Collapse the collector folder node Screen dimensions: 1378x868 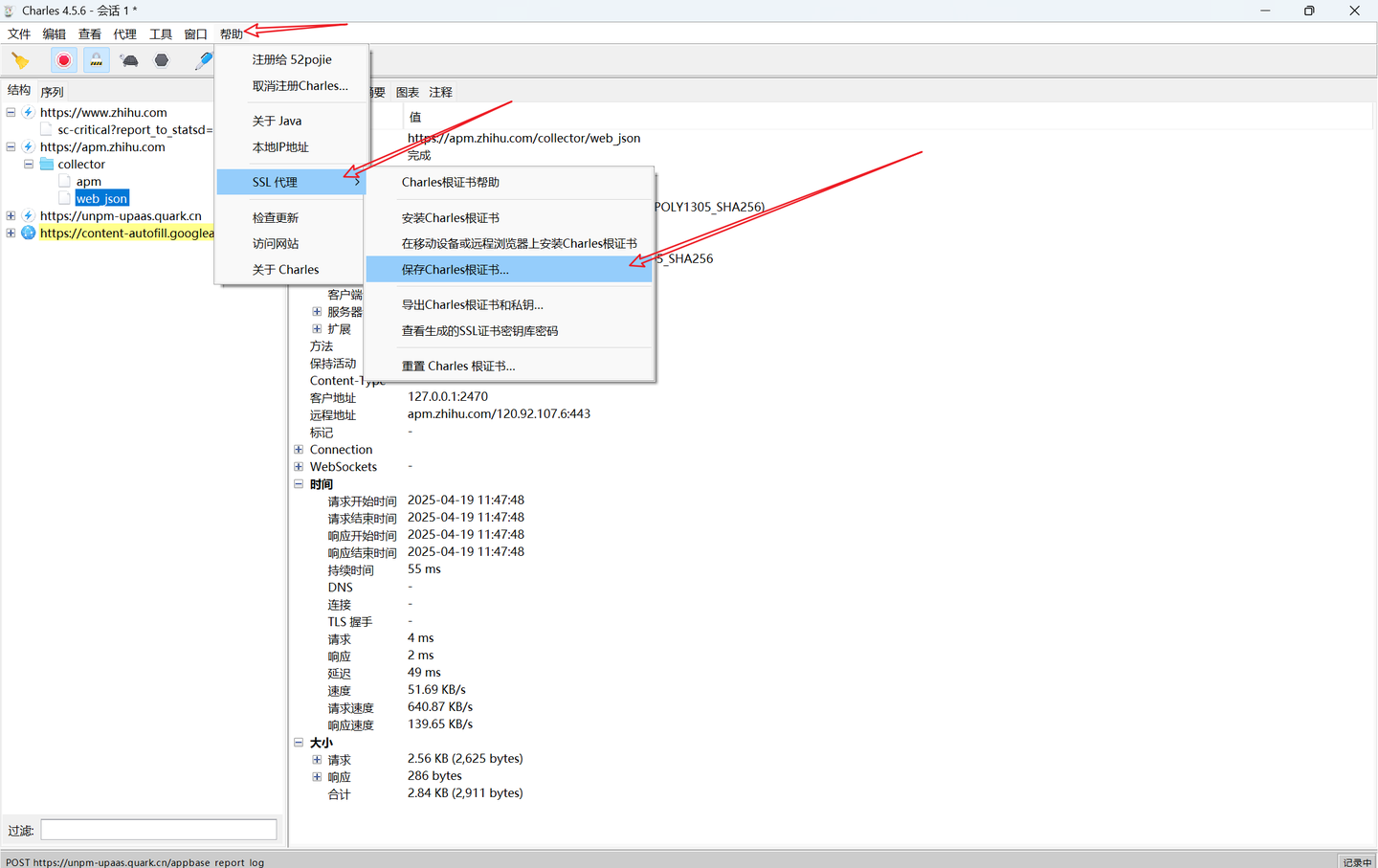[x=29, y=164]
